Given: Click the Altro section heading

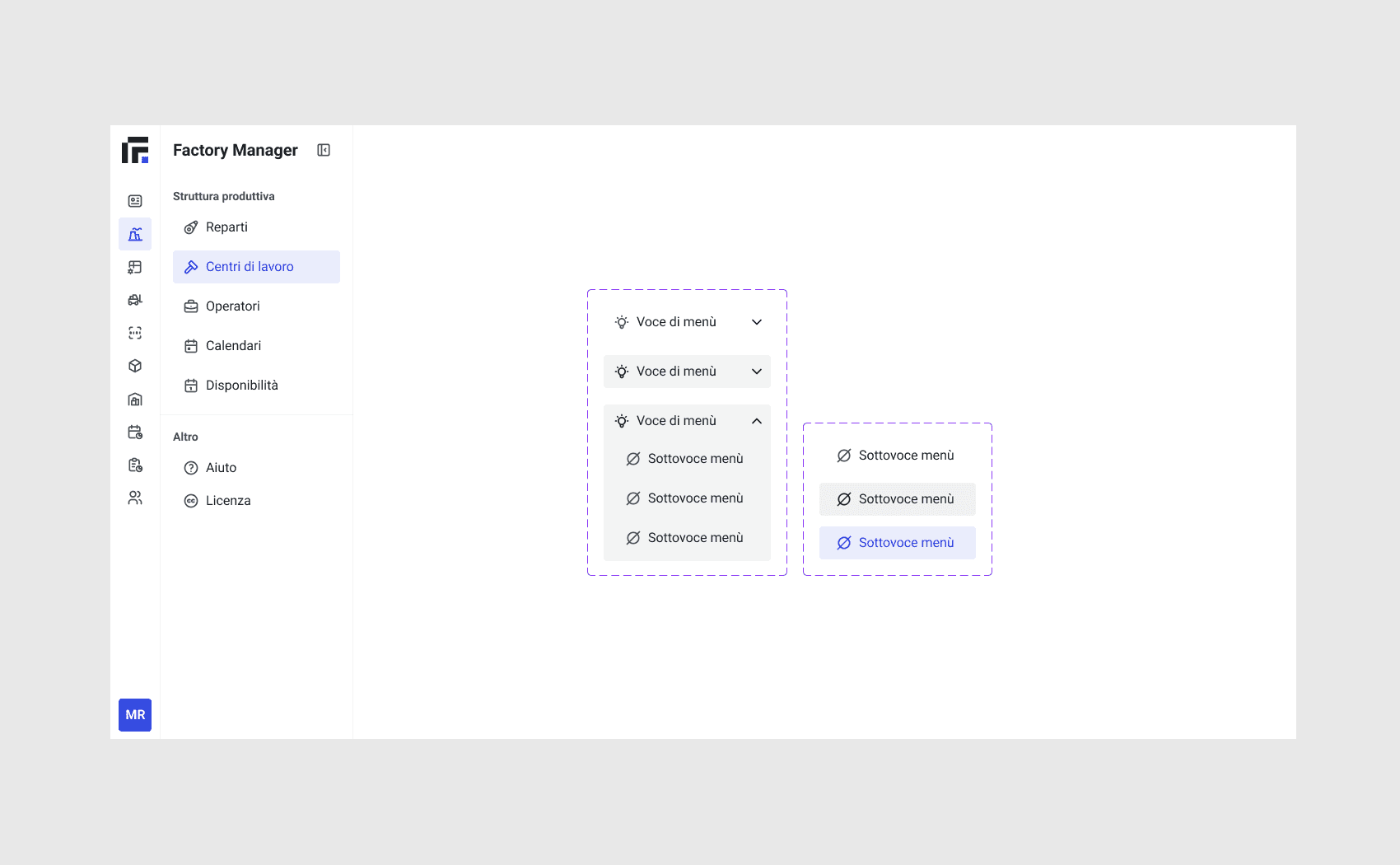Looking at the screenshot, I should pyautogui.click(x=185, y=437).
